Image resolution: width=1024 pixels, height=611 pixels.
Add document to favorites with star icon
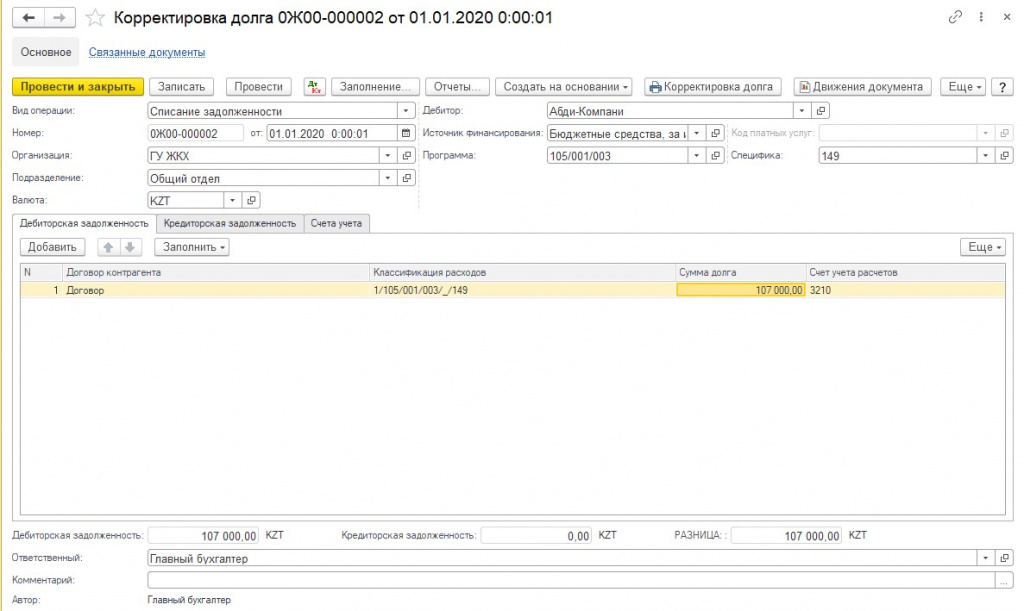coord(95,18)
